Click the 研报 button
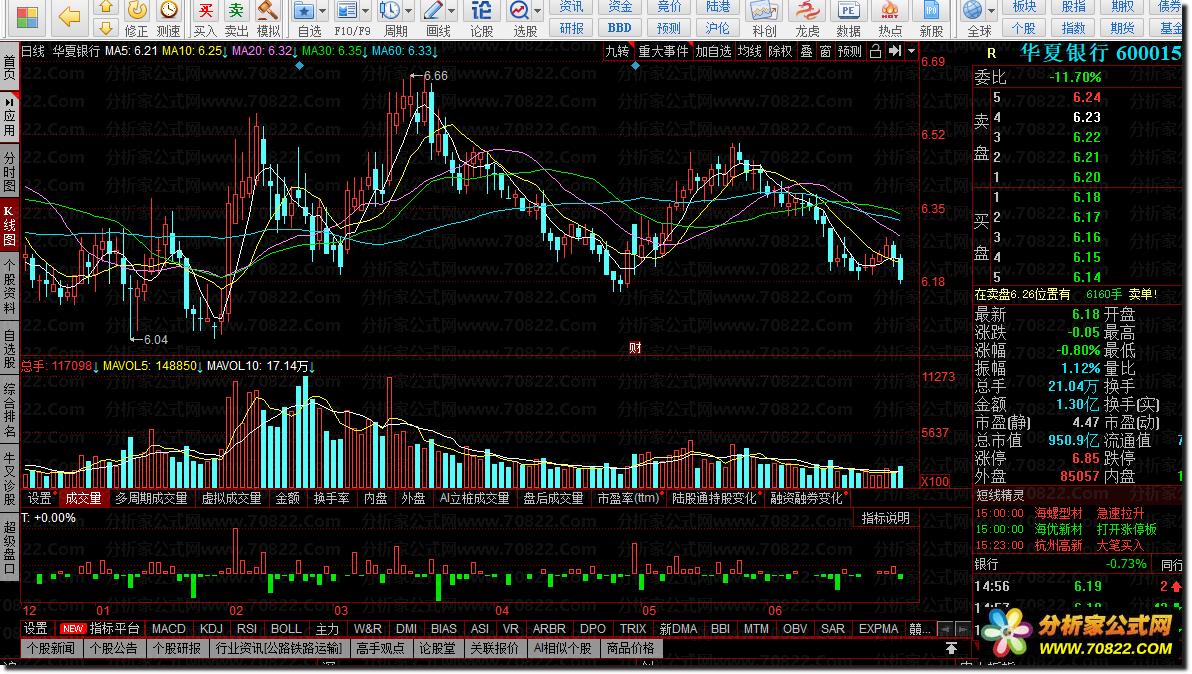Screen dimensions: 1192x674 coord(572,28)
